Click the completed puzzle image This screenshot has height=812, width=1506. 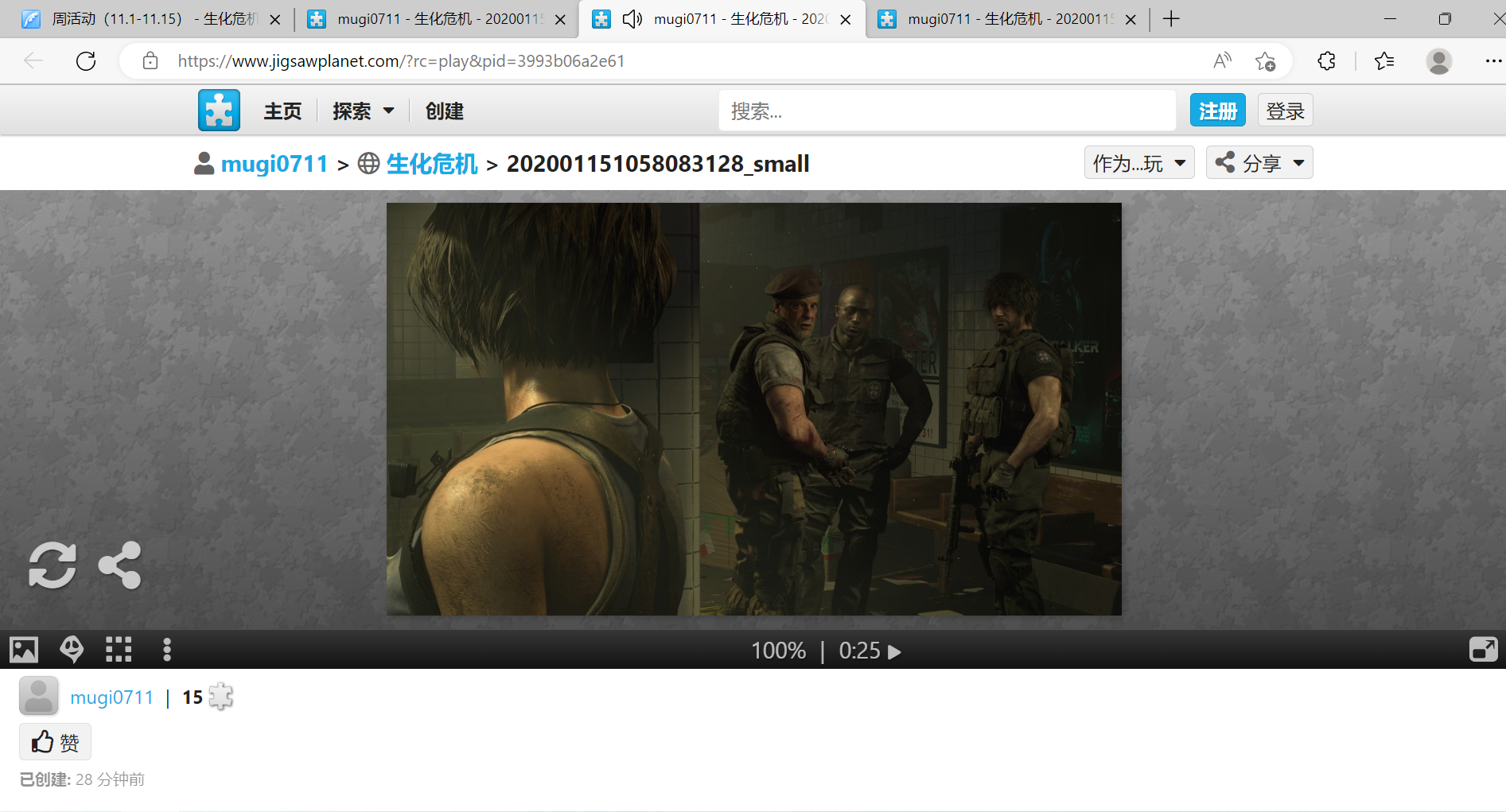click(753, 409)
